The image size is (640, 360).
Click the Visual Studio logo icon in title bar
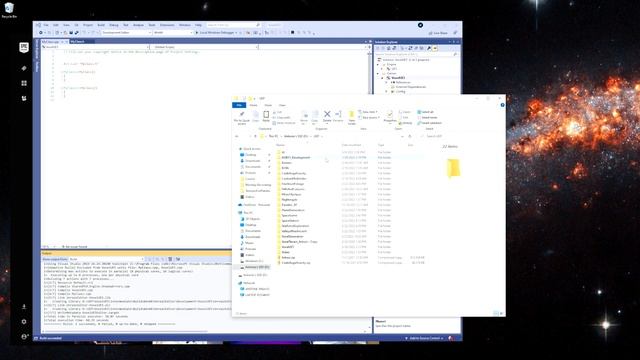pyautogui.click(x=38, y=25)
